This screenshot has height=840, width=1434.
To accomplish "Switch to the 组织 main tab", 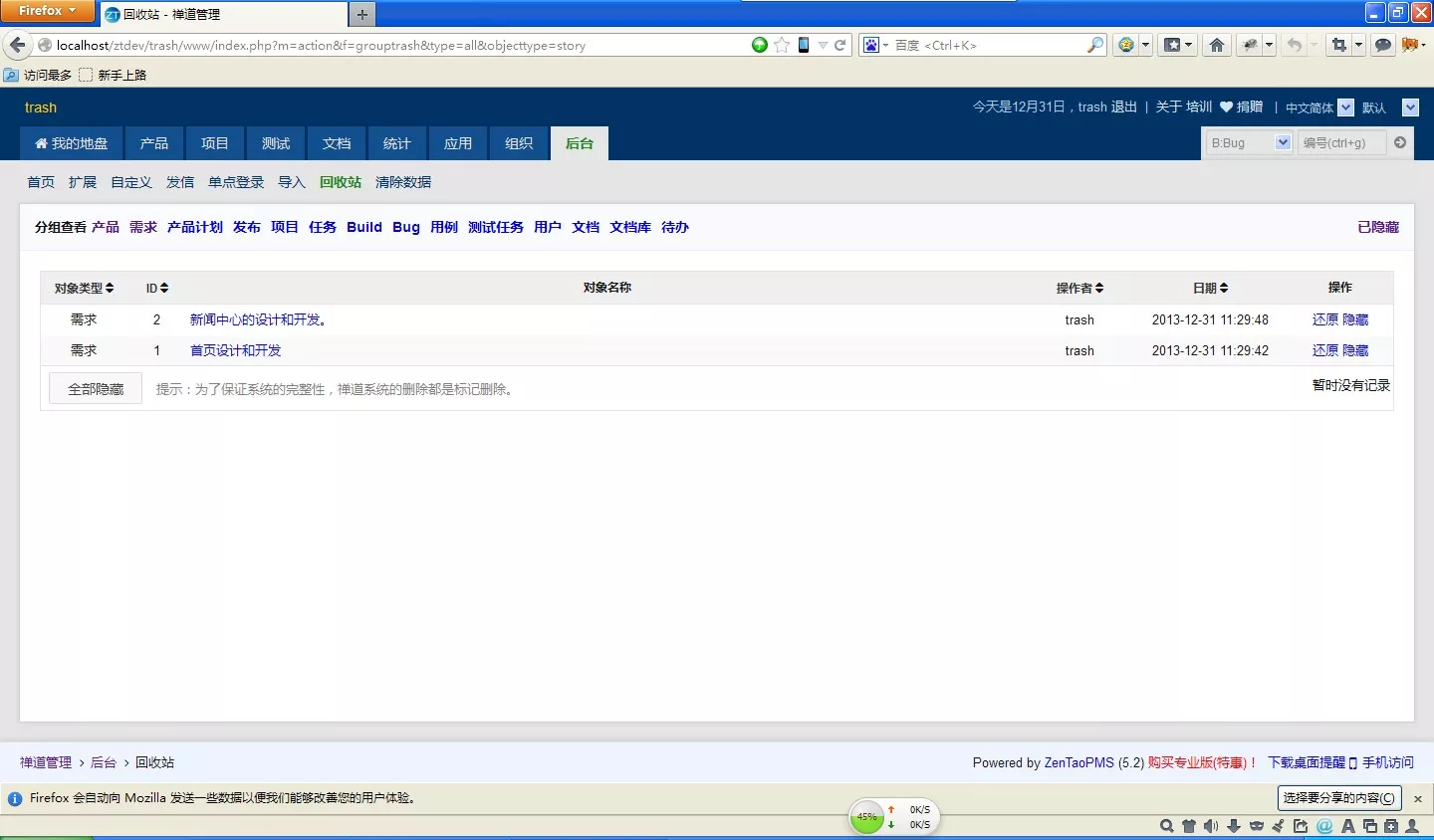I will 519,143.
